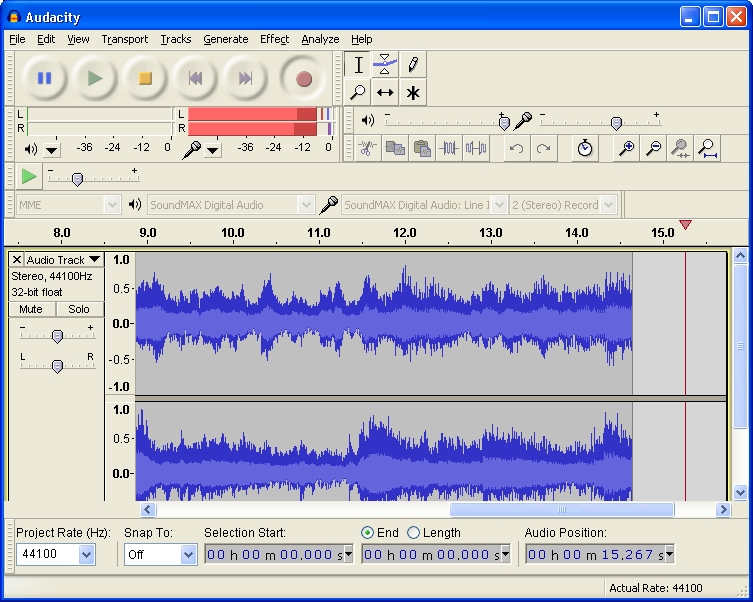Click the Zoom In magnifier icon
Screen dimensions: 753x602
pos(626,149)
